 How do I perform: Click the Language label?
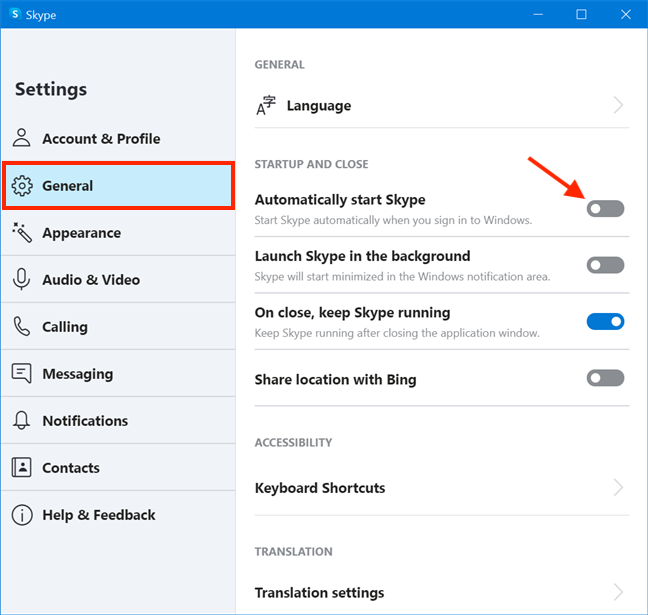pyautogui.click(x=319, y=106)
